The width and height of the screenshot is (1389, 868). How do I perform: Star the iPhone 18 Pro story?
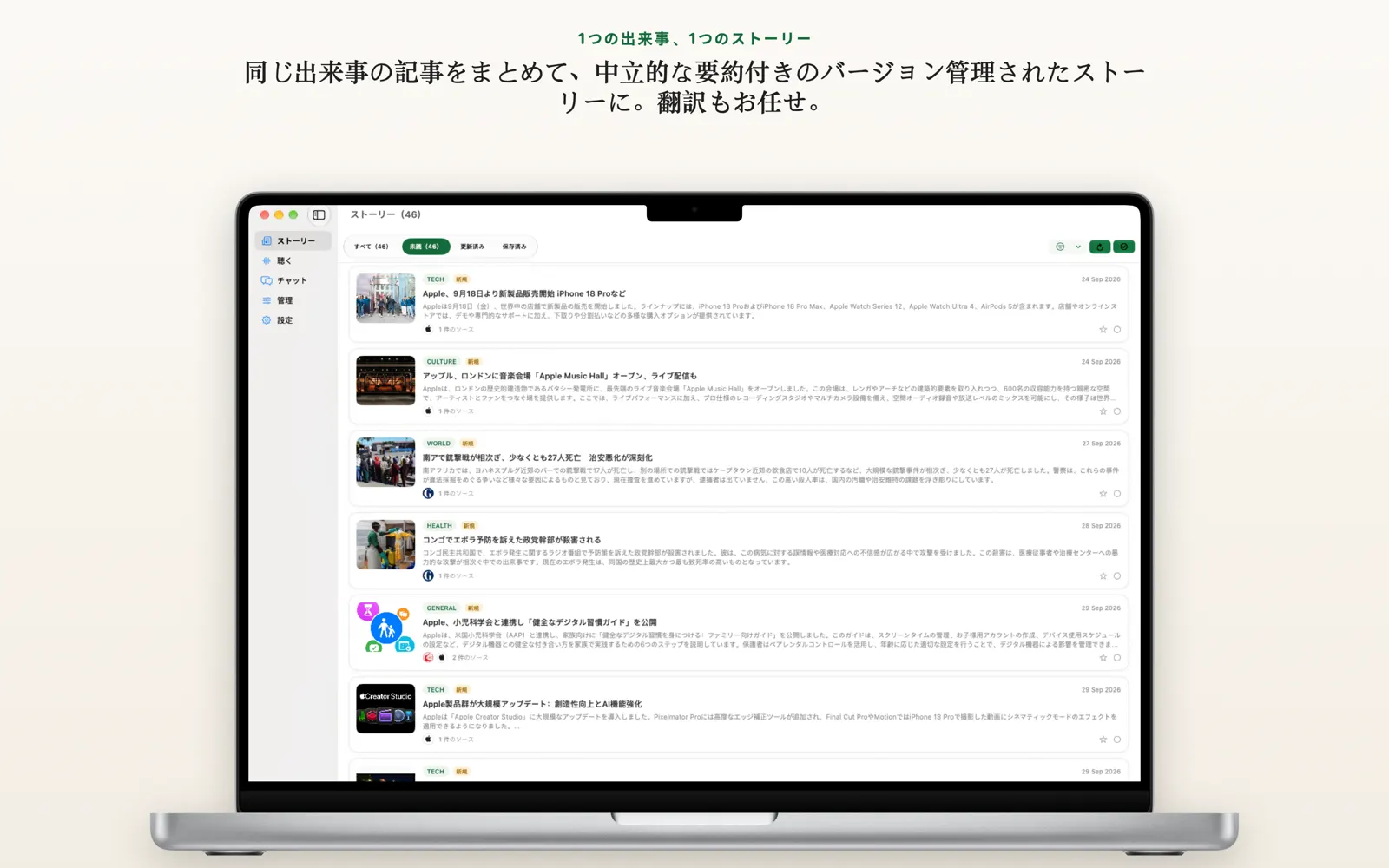(x=1103, y=329)
